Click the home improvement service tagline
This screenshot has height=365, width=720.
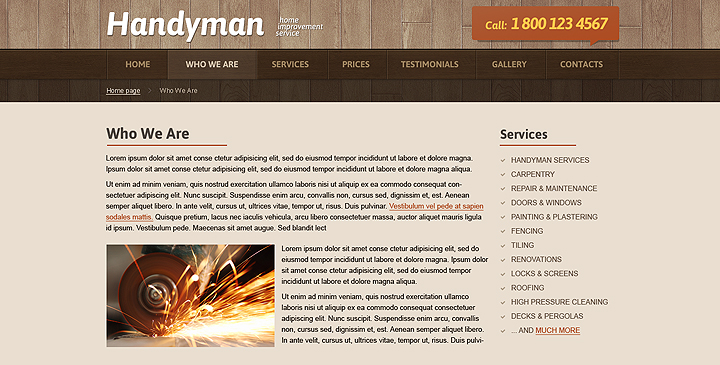300,27
